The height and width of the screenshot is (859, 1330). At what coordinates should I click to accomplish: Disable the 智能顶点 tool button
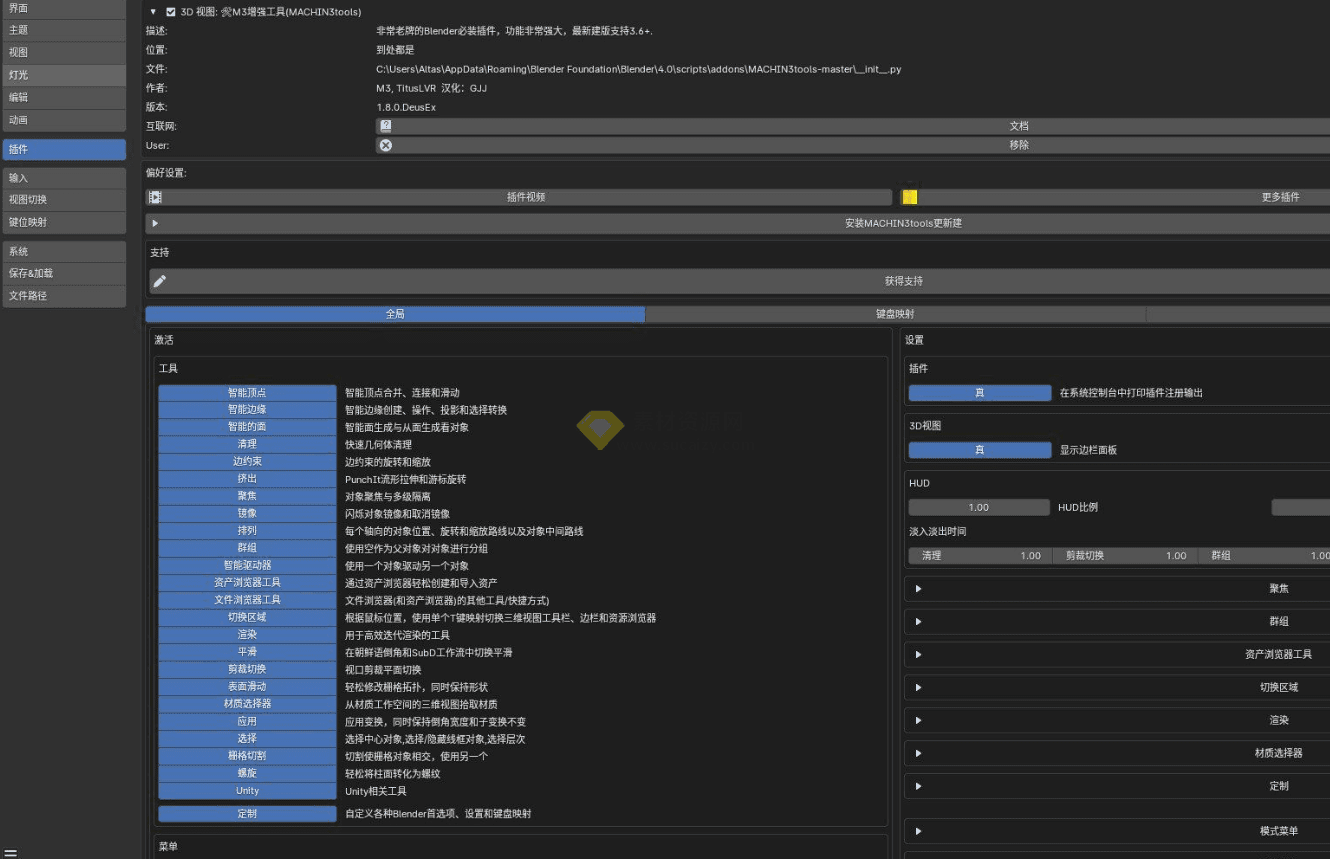pyautogui.click(x=246, y=392)
